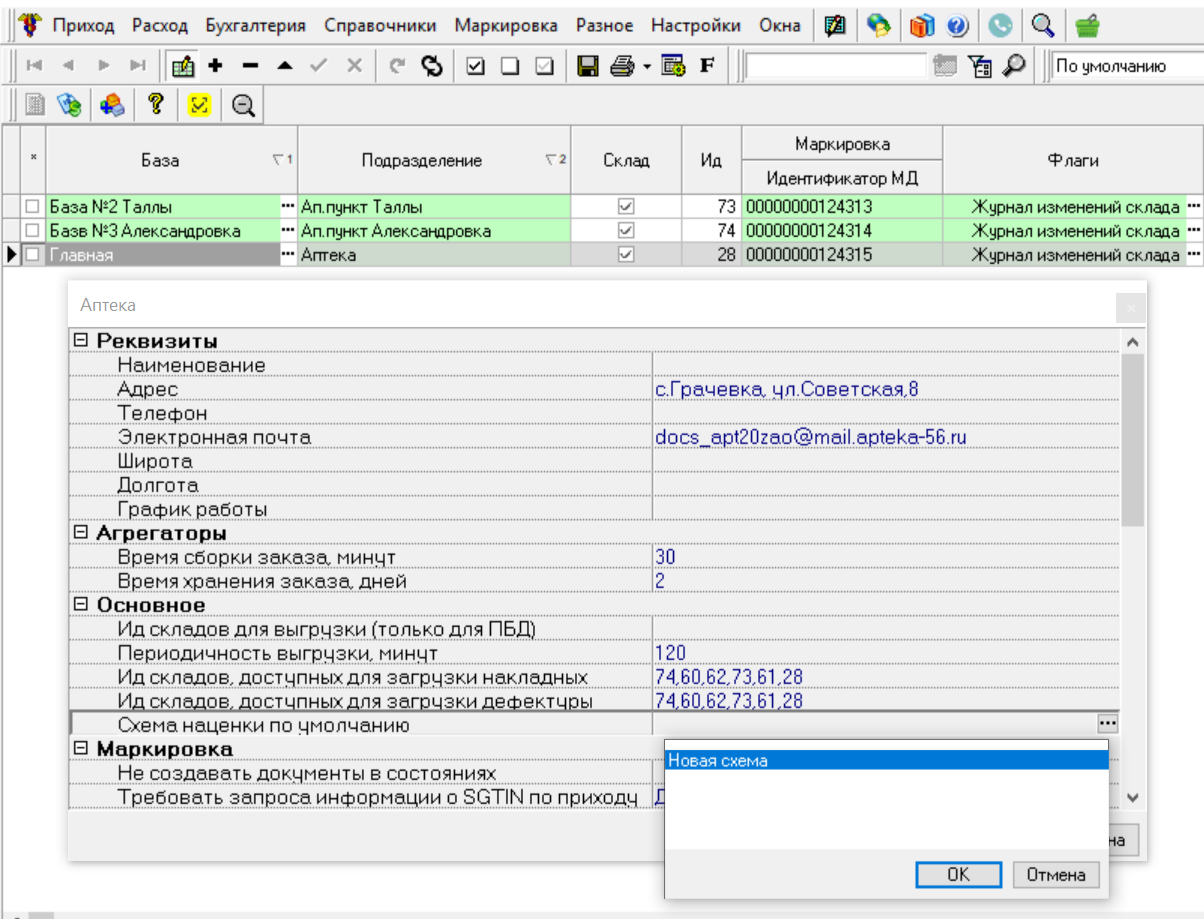Click the printer icon
This screenshot has width=1204, height=919.
click(x=622, y=66)
